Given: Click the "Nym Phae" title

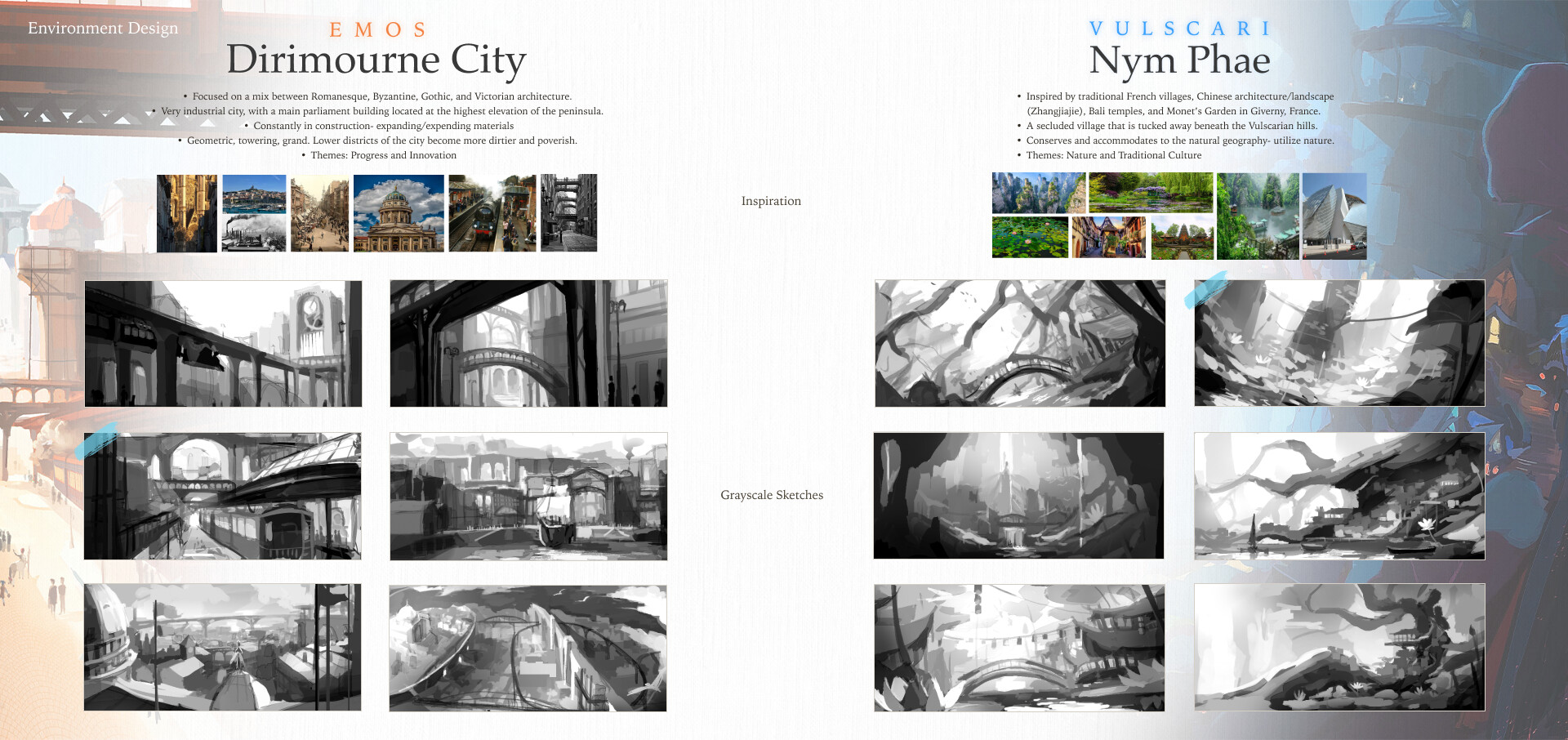Looking at the screenshot, I should [x=1179, y=60].
